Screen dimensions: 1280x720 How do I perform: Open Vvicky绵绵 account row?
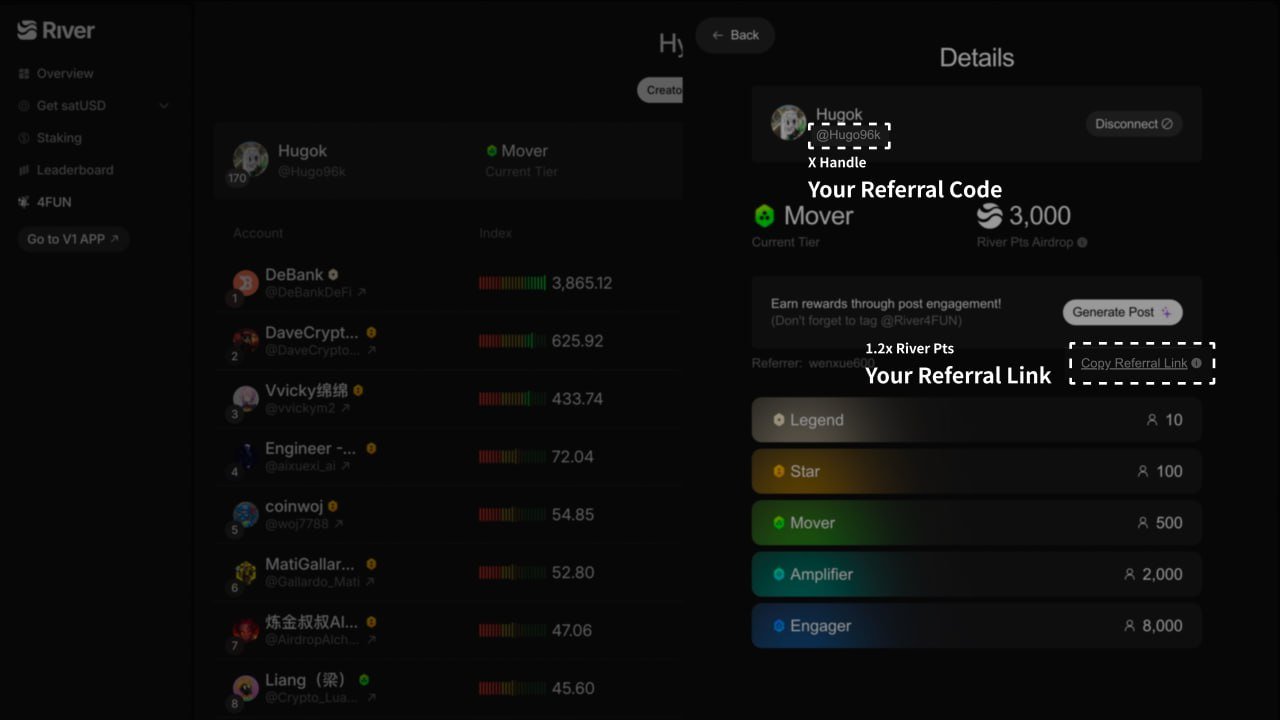point(448,399)
